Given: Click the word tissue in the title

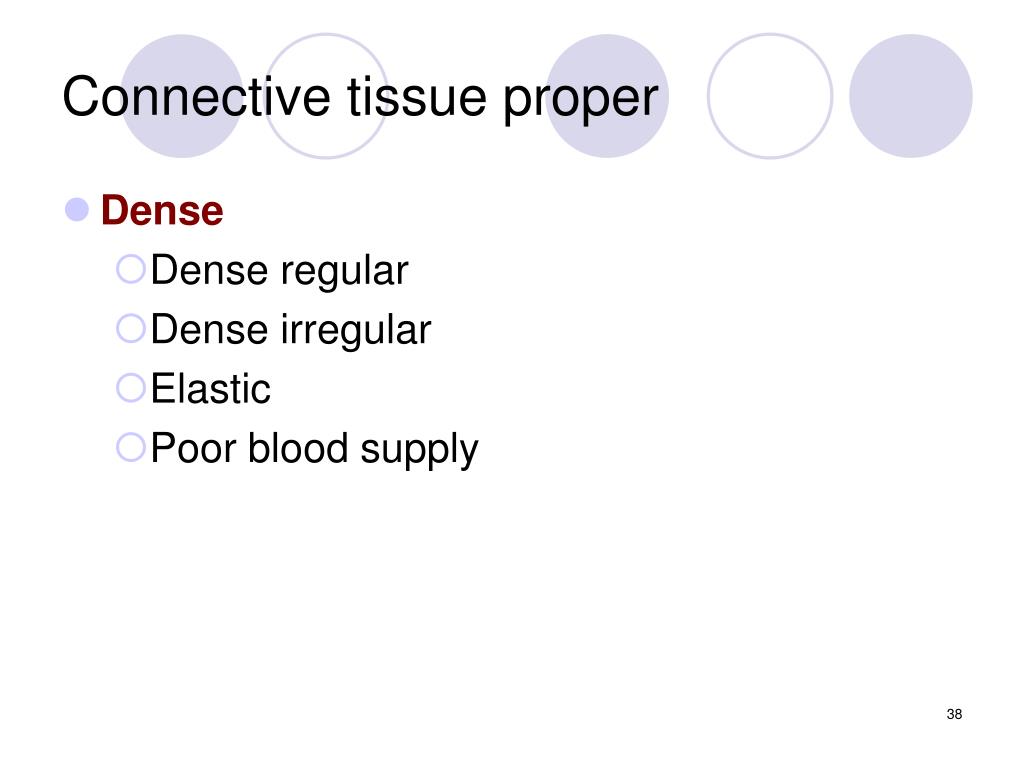Looking at the screenshot, I should (417, 97).
